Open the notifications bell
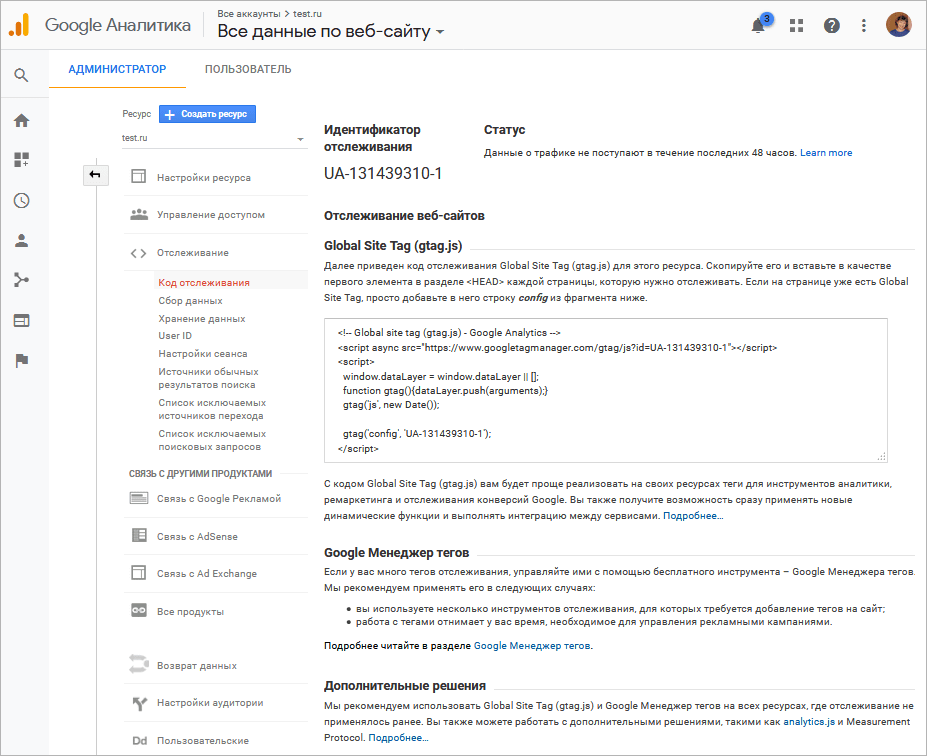The image size is (927, 756). pos(759,25)
